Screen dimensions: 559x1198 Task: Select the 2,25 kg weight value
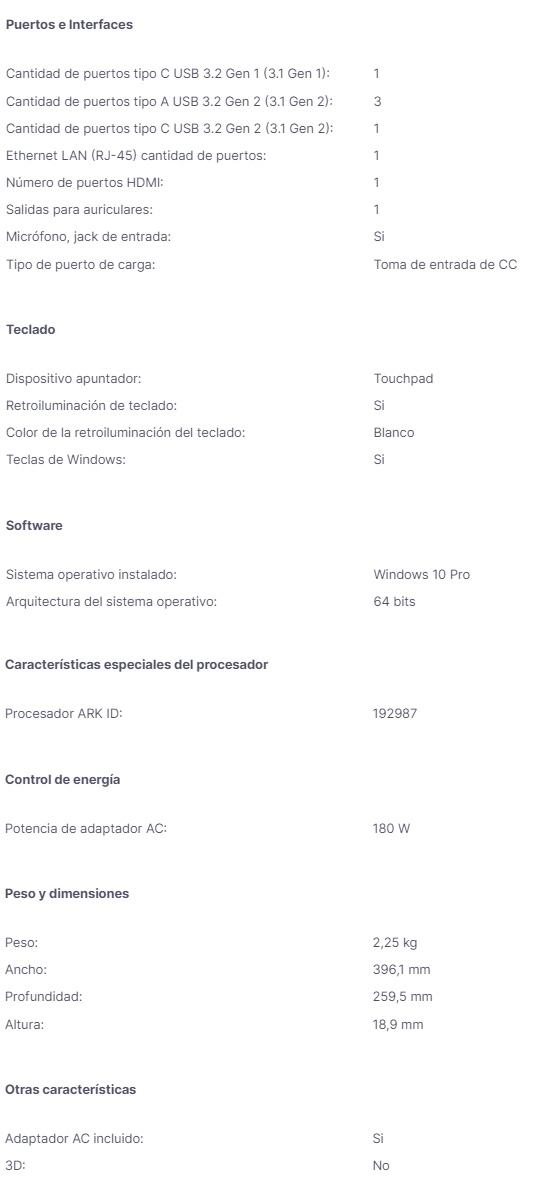coord(395,943)
